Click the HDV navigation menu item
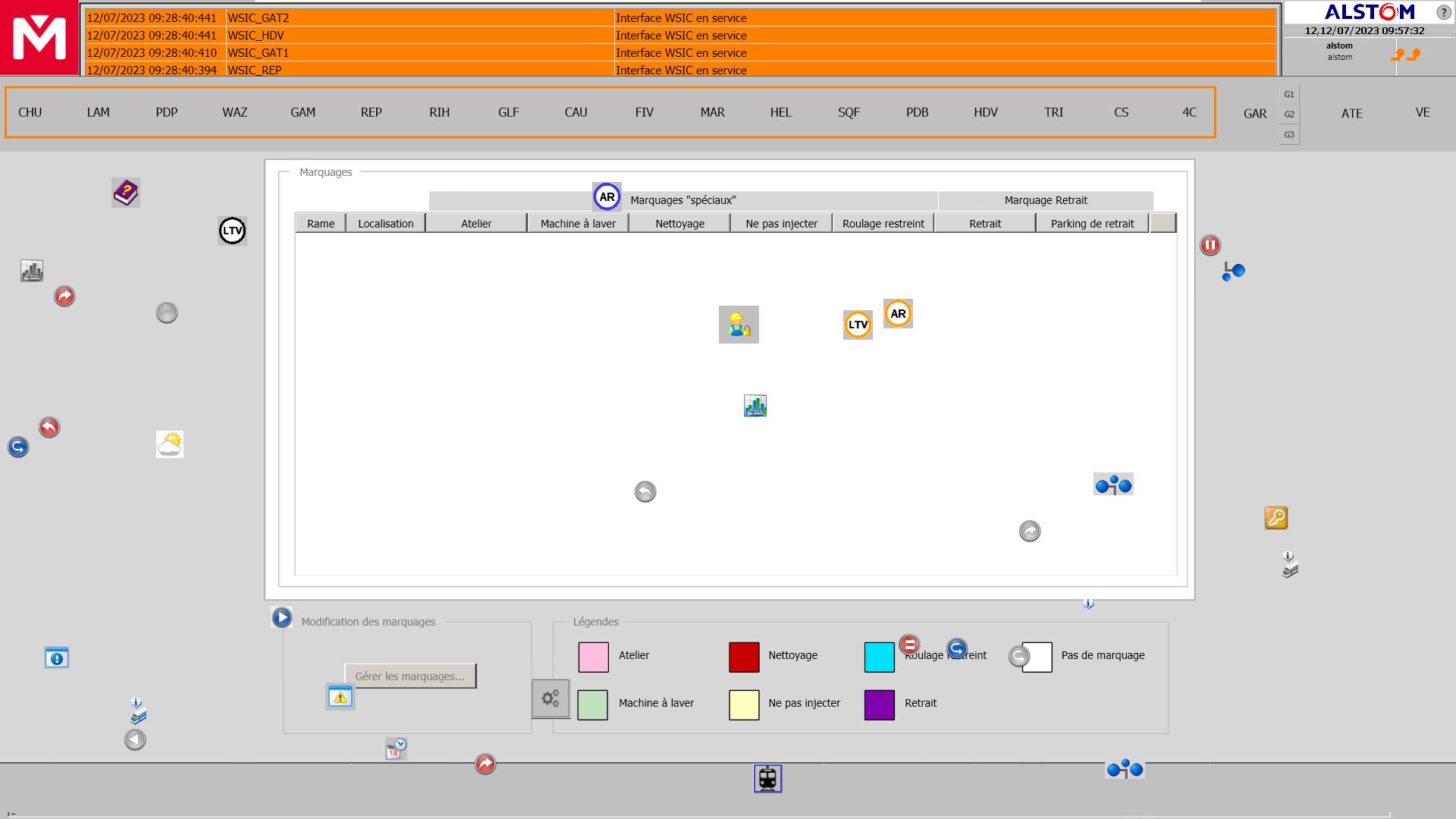 point(985,112)
